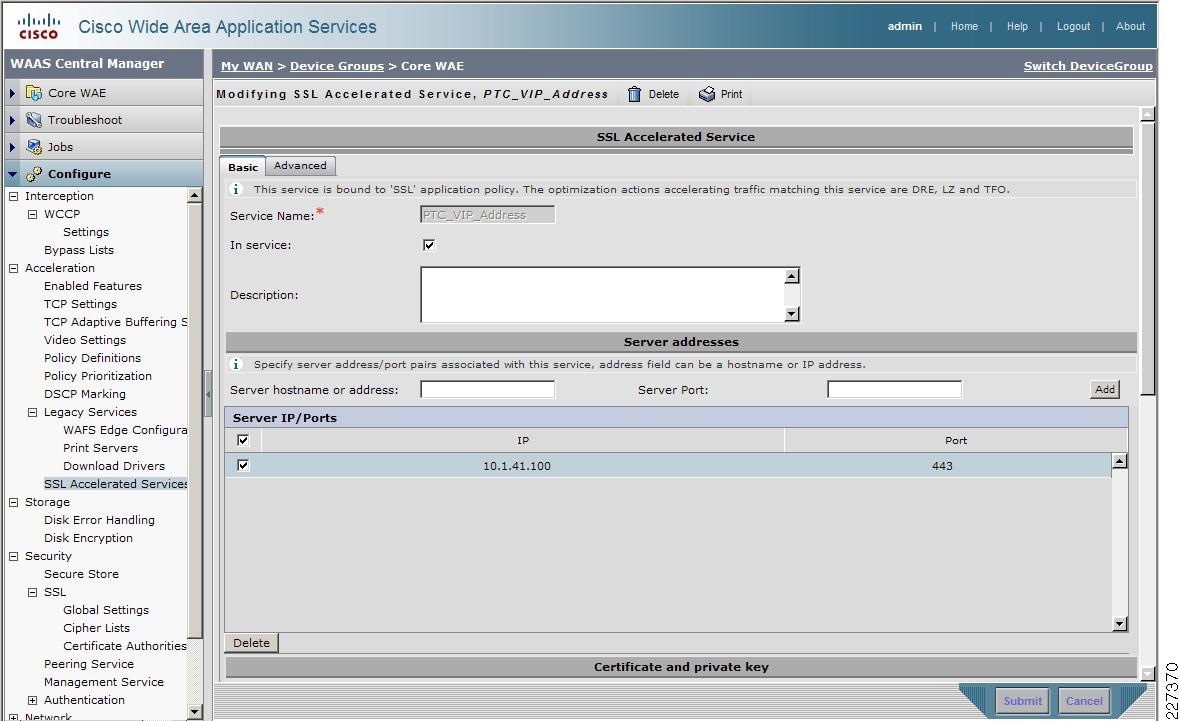Click the Service Name input field
This screenshot has width=1180, height=721.
(488, 214)
